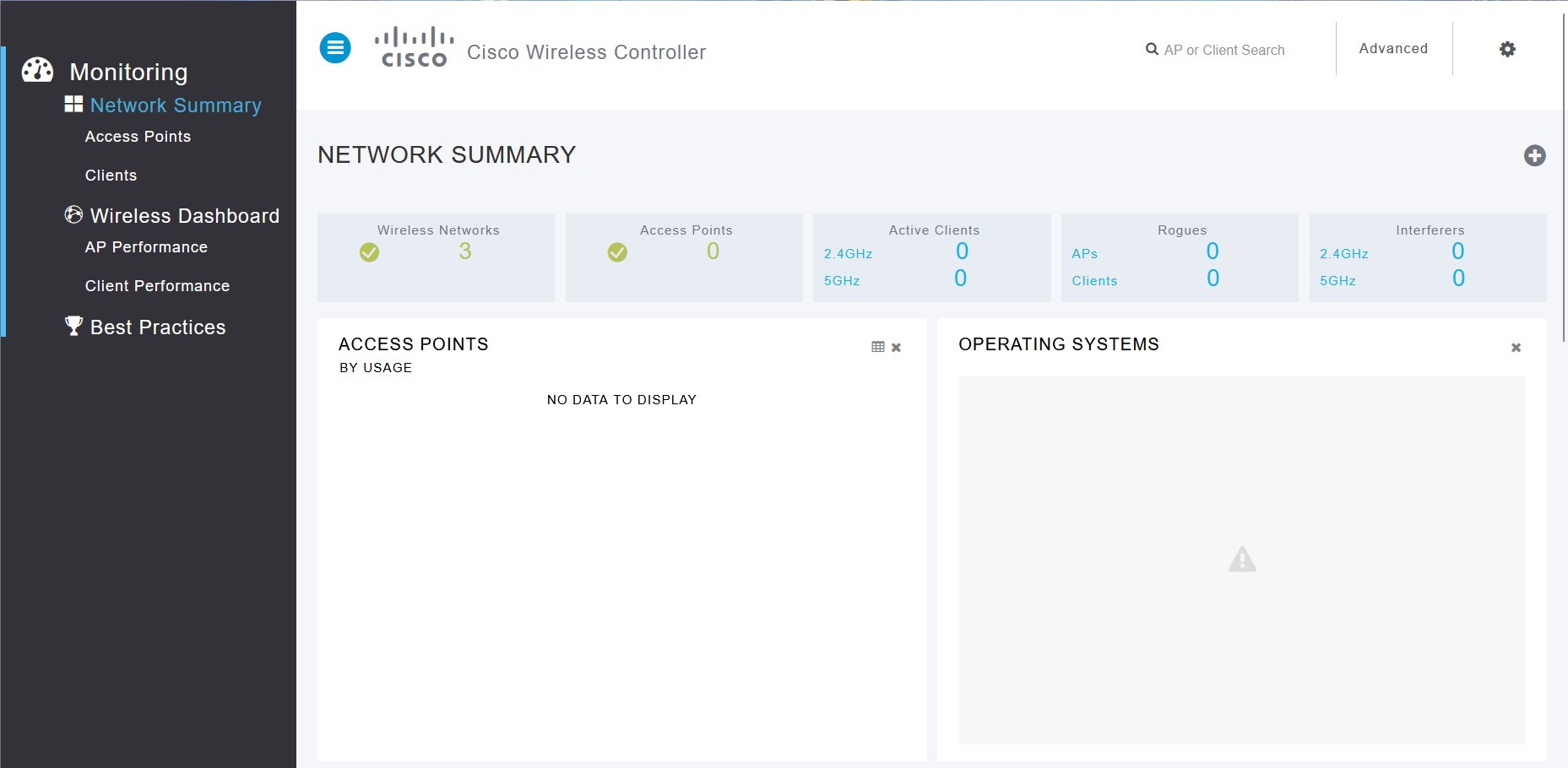Click the Best Practices trophy icon
Image resolution: width=1568 pixels, height=768 pixels.
(x=73, y=326)
